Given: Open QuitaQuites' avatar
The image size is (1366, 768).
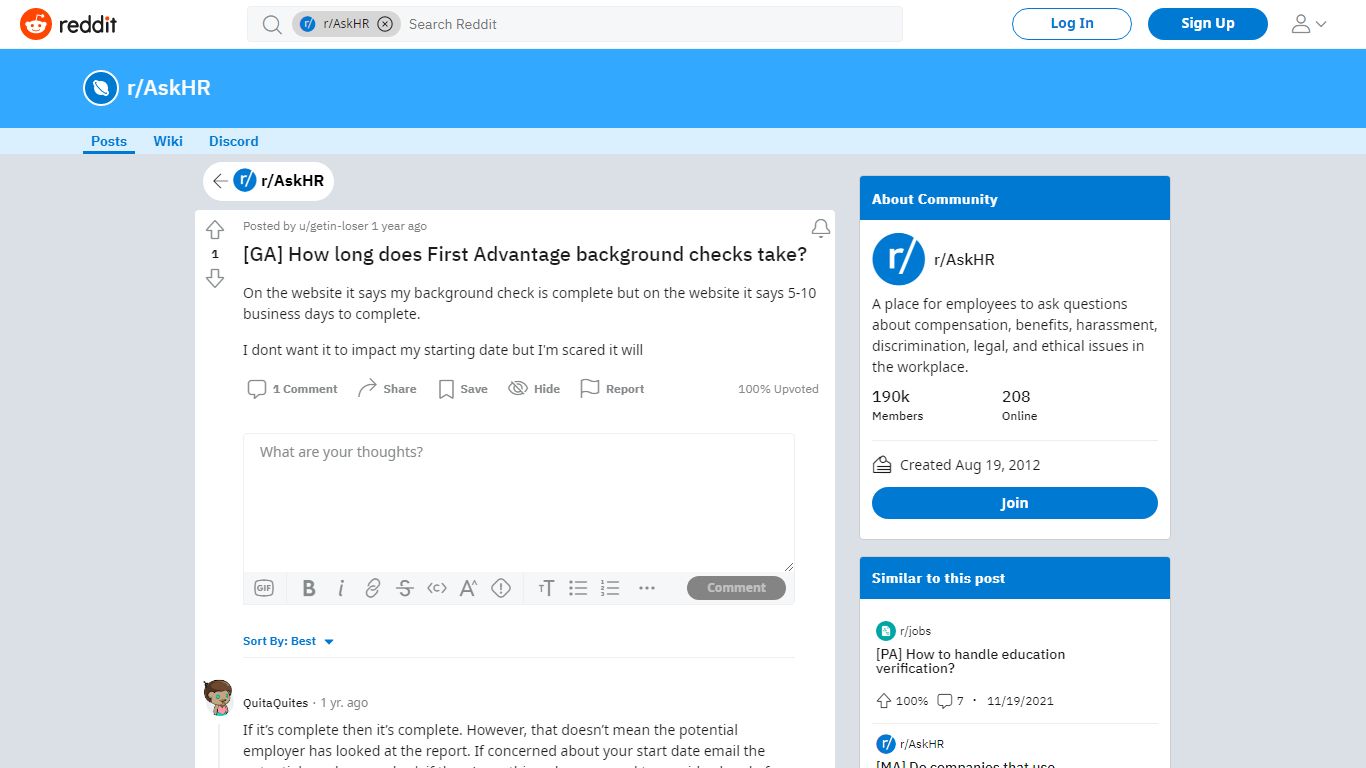Looking at the screenshot, I should pyautogui.click(x=218, y=697).
